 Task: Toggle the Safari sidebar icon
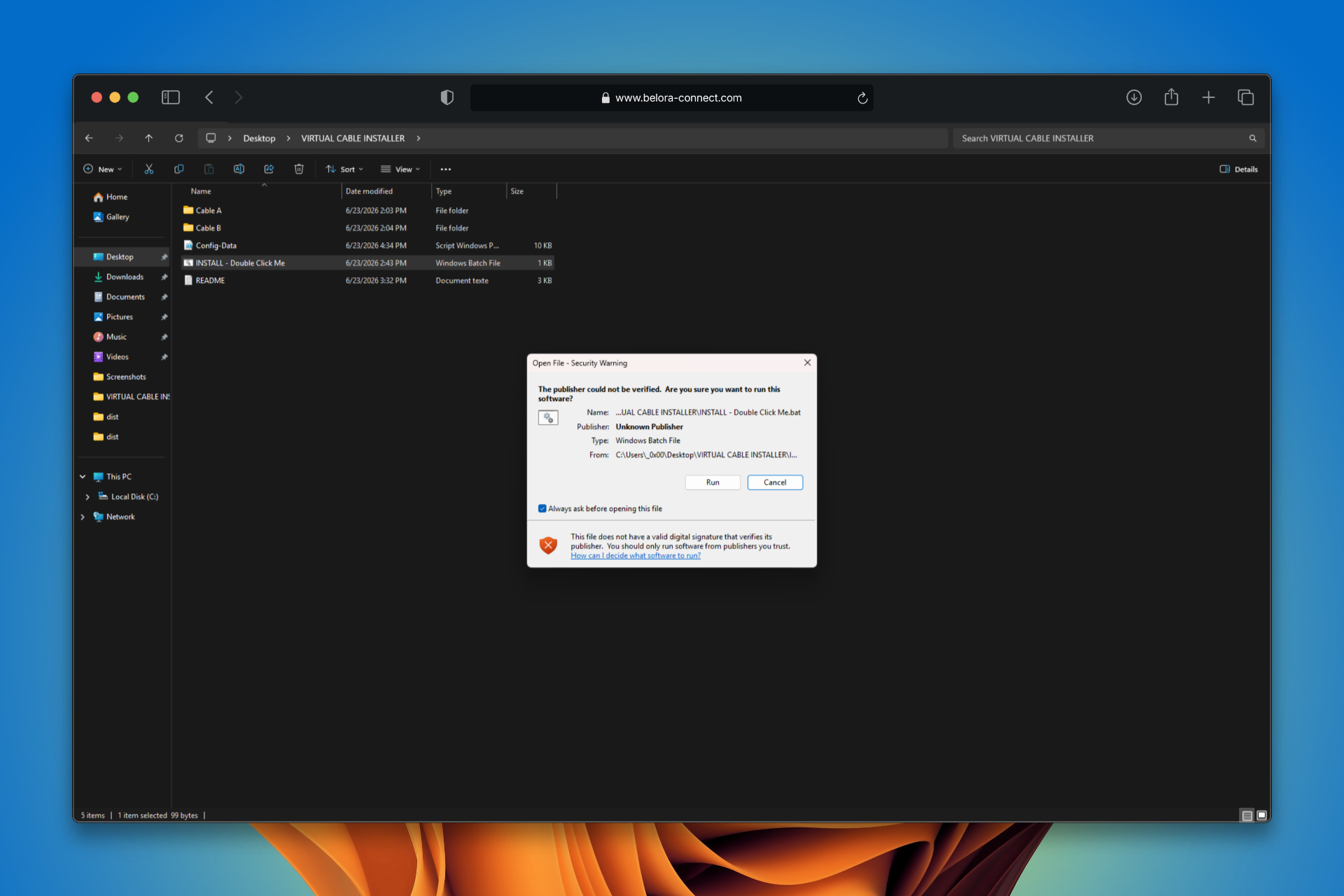tap(171, 97)
